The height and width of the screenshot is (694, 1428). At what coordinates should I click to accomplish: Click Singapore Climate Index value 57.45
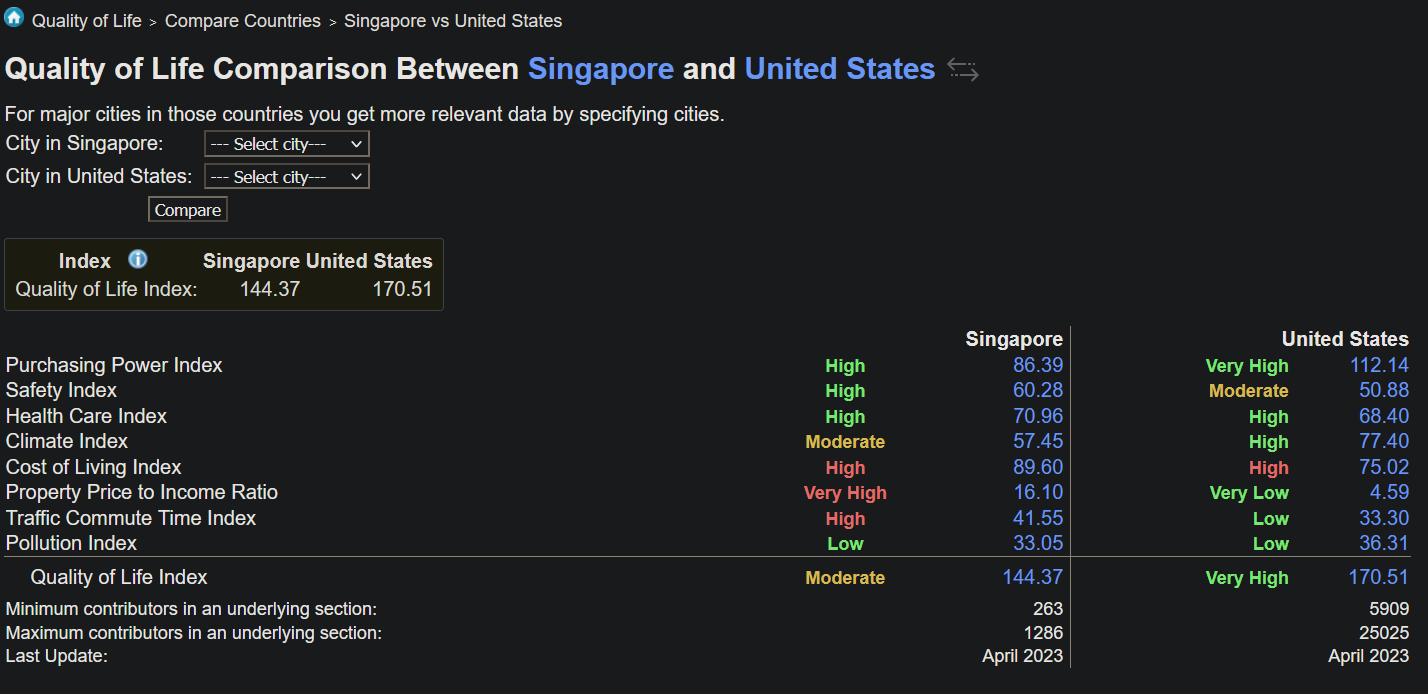point(1038,441)
